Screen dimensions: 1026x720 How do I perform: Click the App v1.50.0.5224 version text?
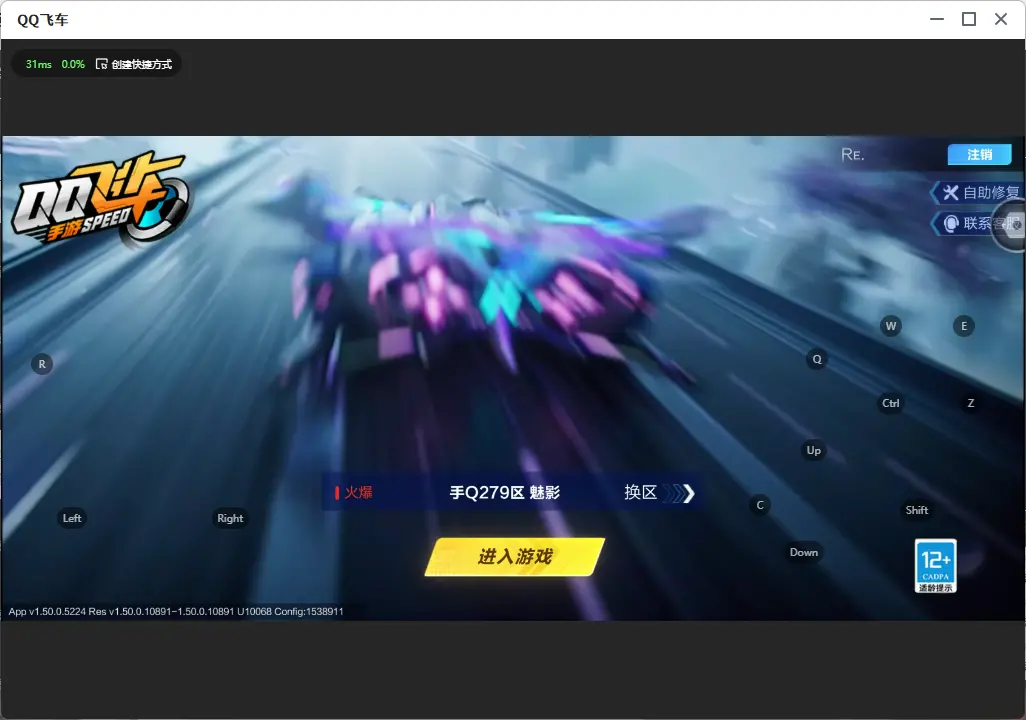point(176,611)
